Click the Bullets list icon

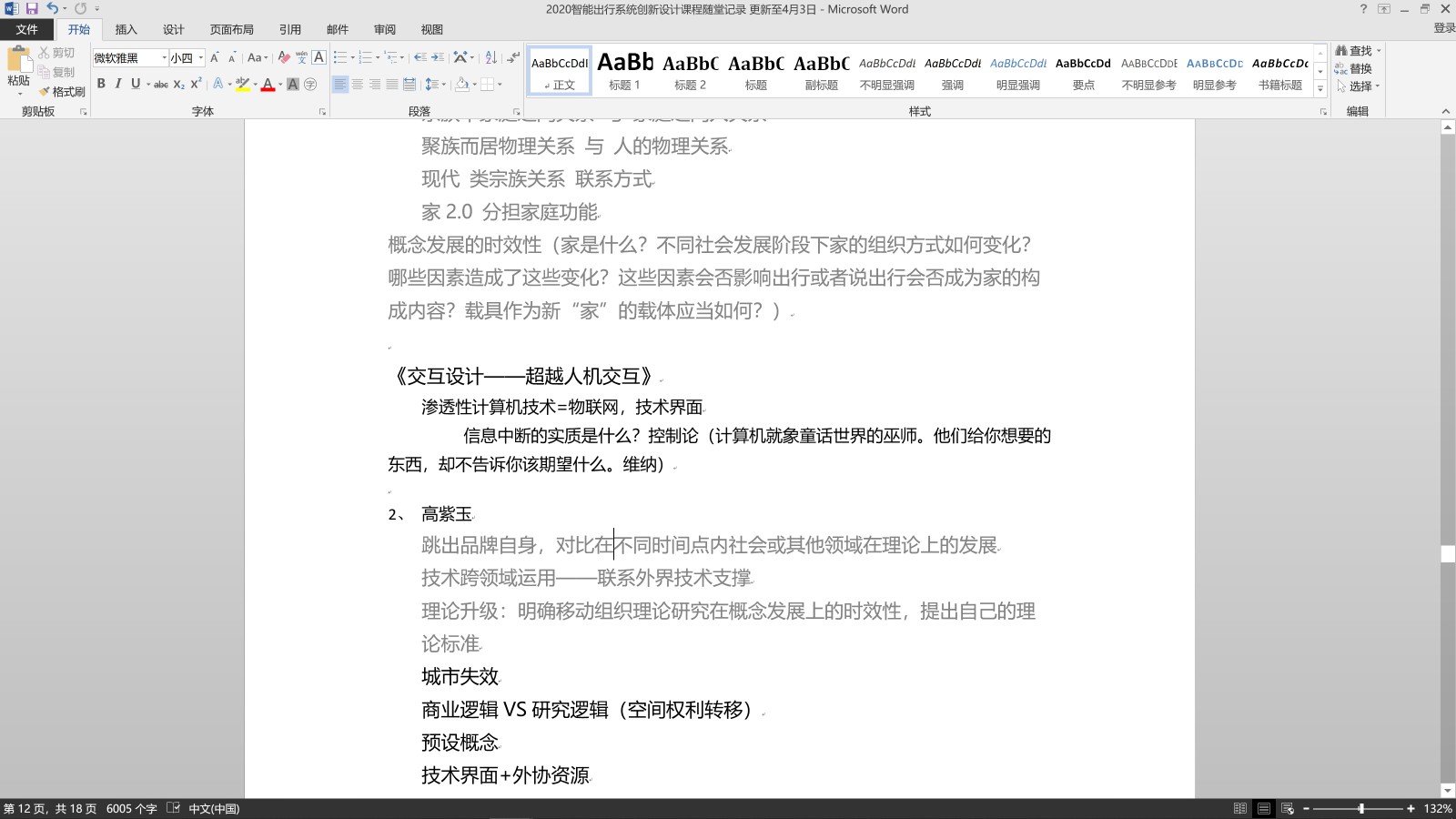(x=339, y=57)
